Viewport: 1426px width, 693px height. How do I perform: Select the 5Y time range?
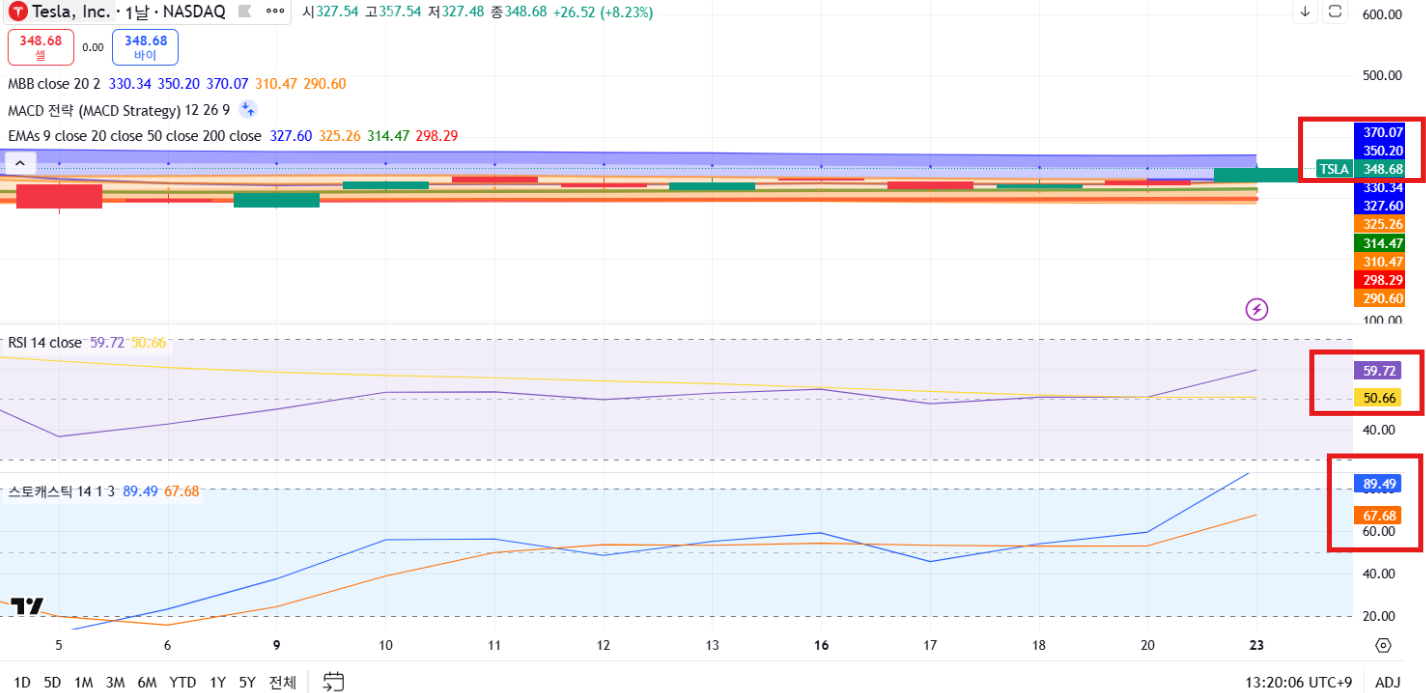[x=247, y=682]
